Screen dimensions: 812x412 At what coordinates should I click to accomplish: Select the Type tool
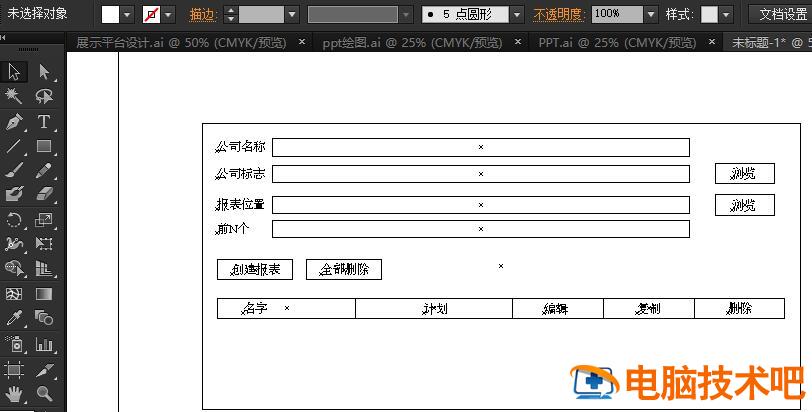click(x=44, y=121)
